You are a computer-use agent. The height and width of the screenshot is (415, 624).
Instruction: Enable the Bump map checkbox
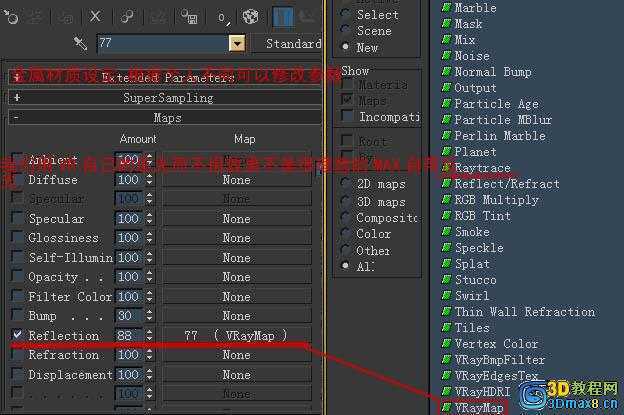click(x=17, y=315)
